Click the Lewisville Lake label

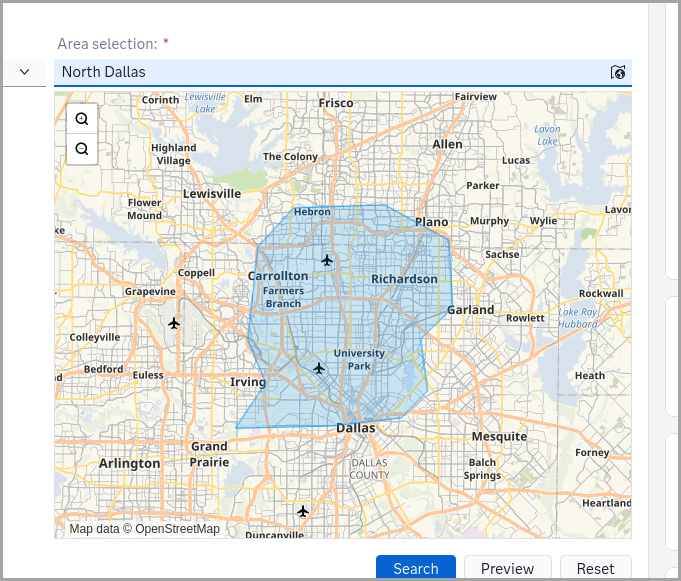205,102
